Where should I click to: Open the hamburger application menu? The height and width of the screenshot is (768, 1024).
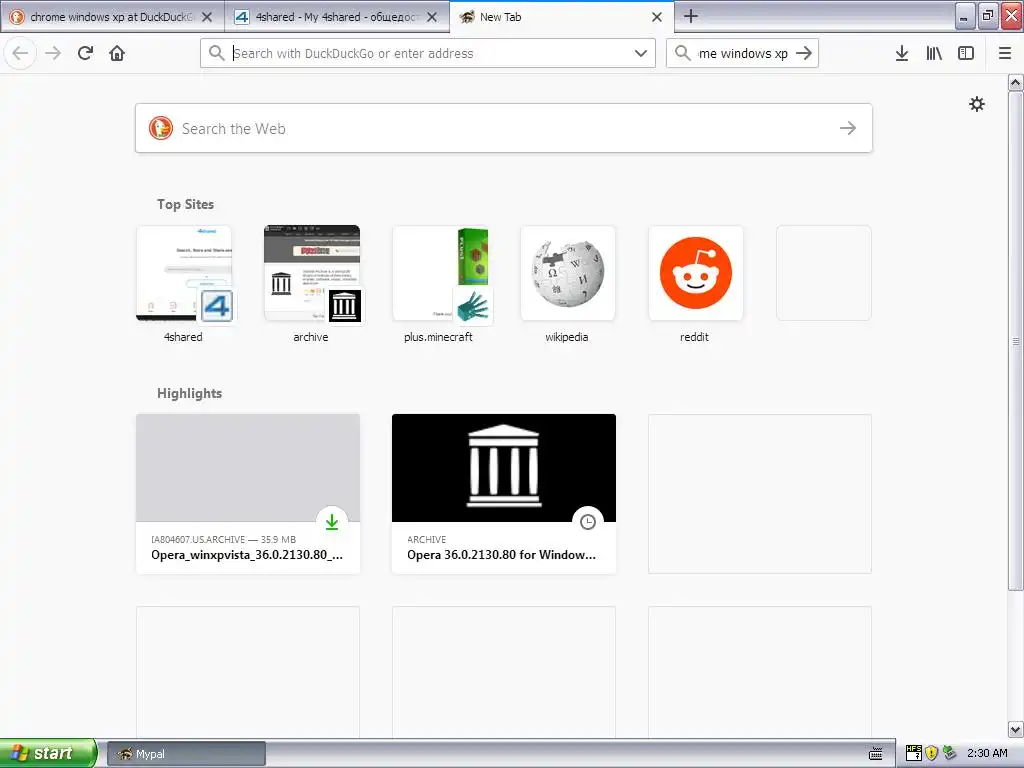pyautogui.click(x=1005, y=53)
